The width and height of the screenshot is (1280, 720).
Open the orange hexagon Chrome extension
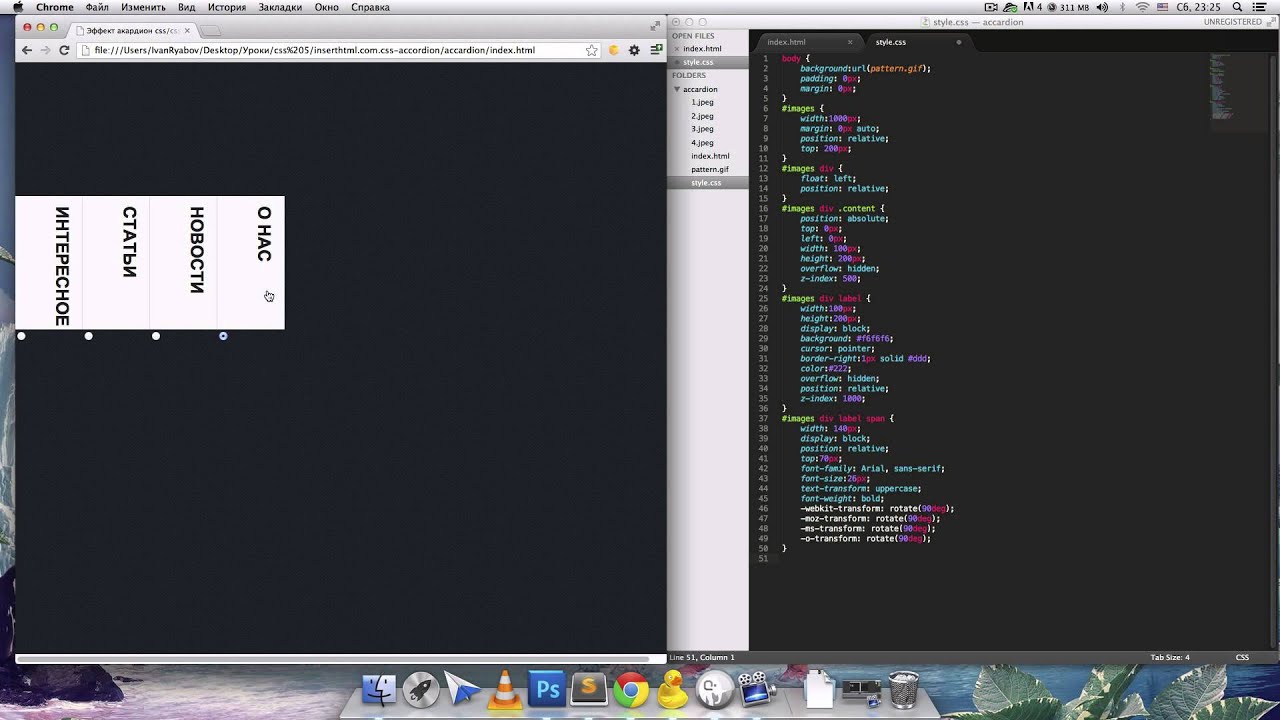614,50
